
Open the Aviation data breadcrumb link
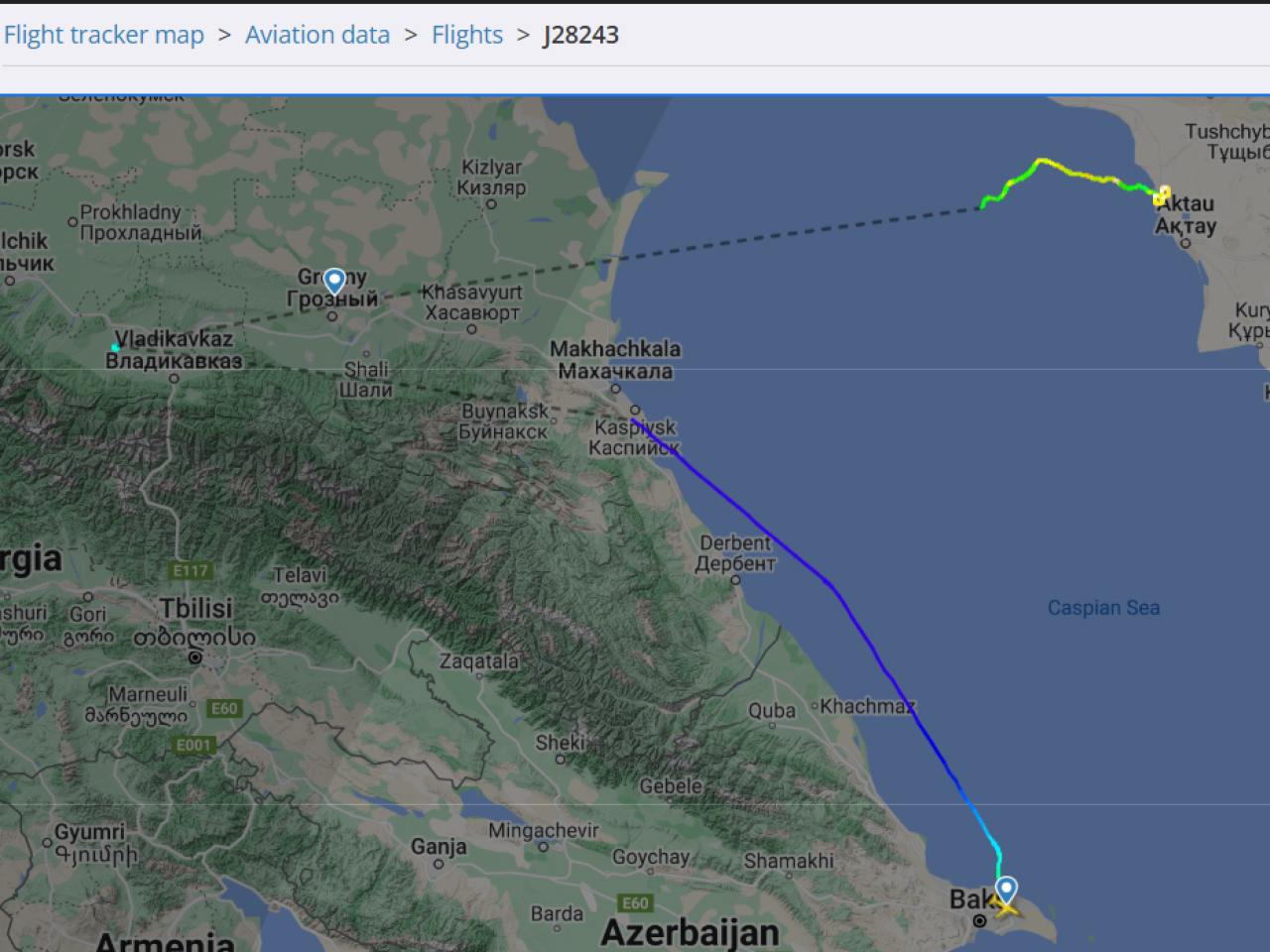coord(317,35)
